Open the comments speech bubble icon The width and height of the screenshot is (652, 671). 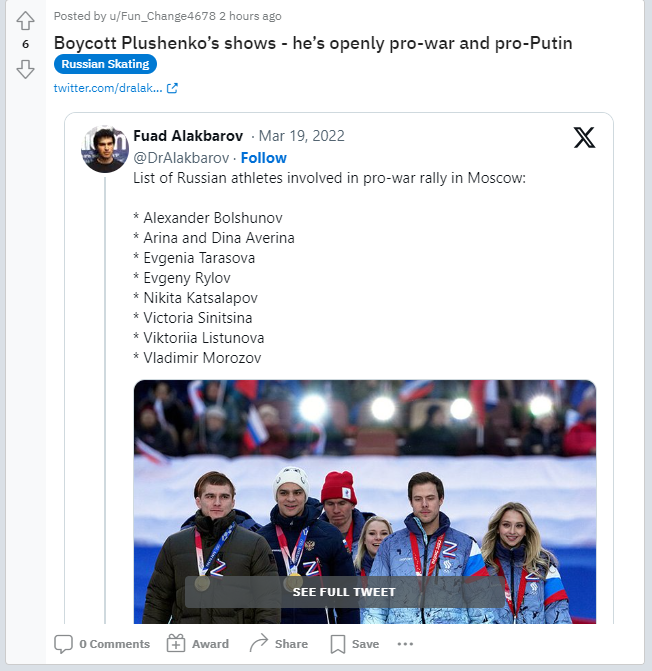[63, 643]
